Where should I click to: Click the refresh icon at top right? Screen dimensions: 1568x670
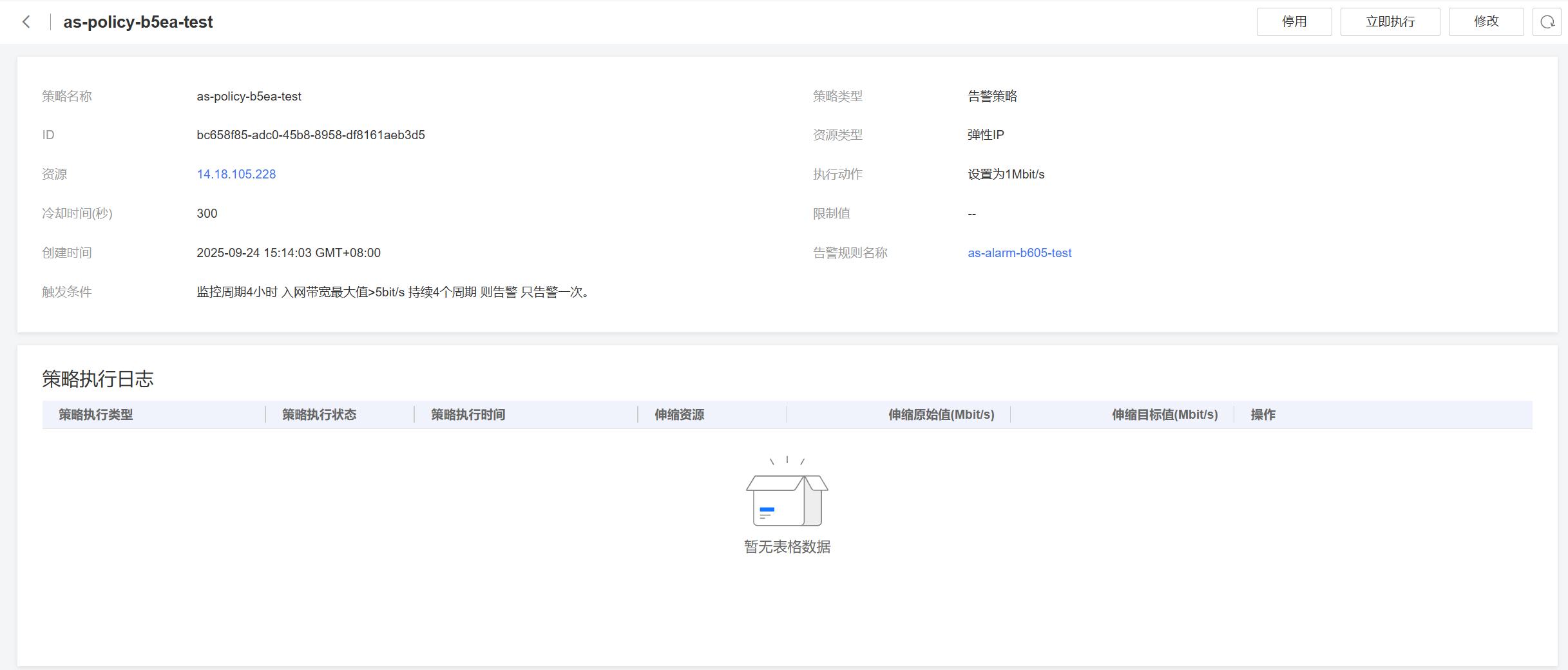(x=1547, y=22)
